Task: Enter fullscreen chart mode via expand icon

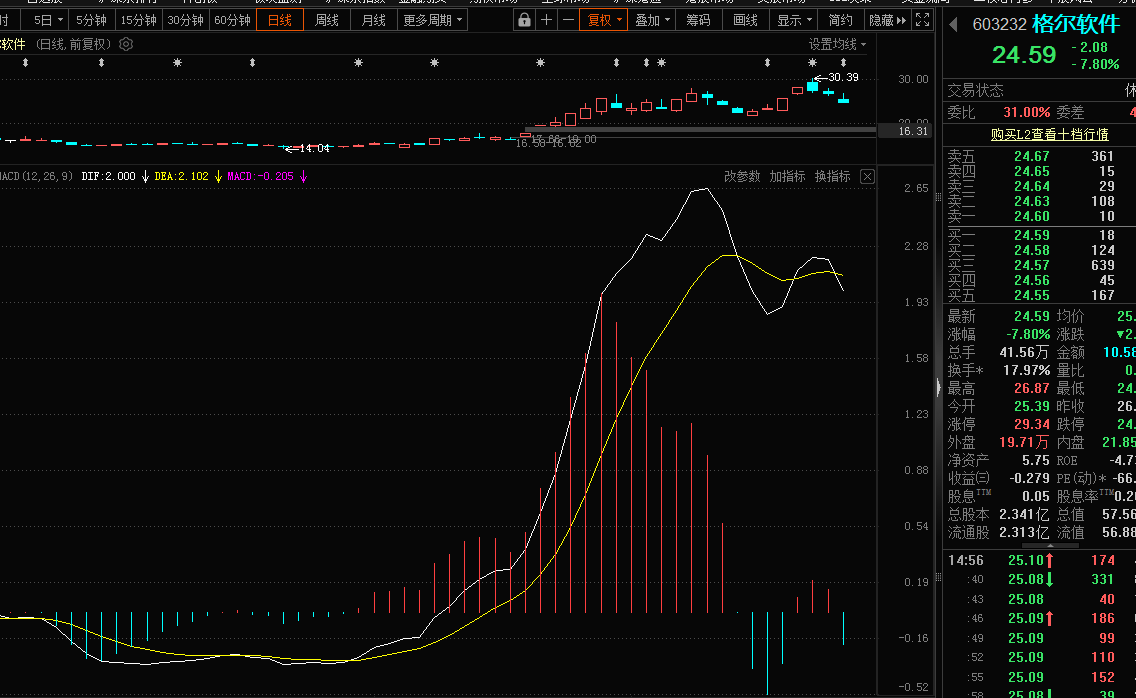Action: pyautogui.click(x=922, y=20)
